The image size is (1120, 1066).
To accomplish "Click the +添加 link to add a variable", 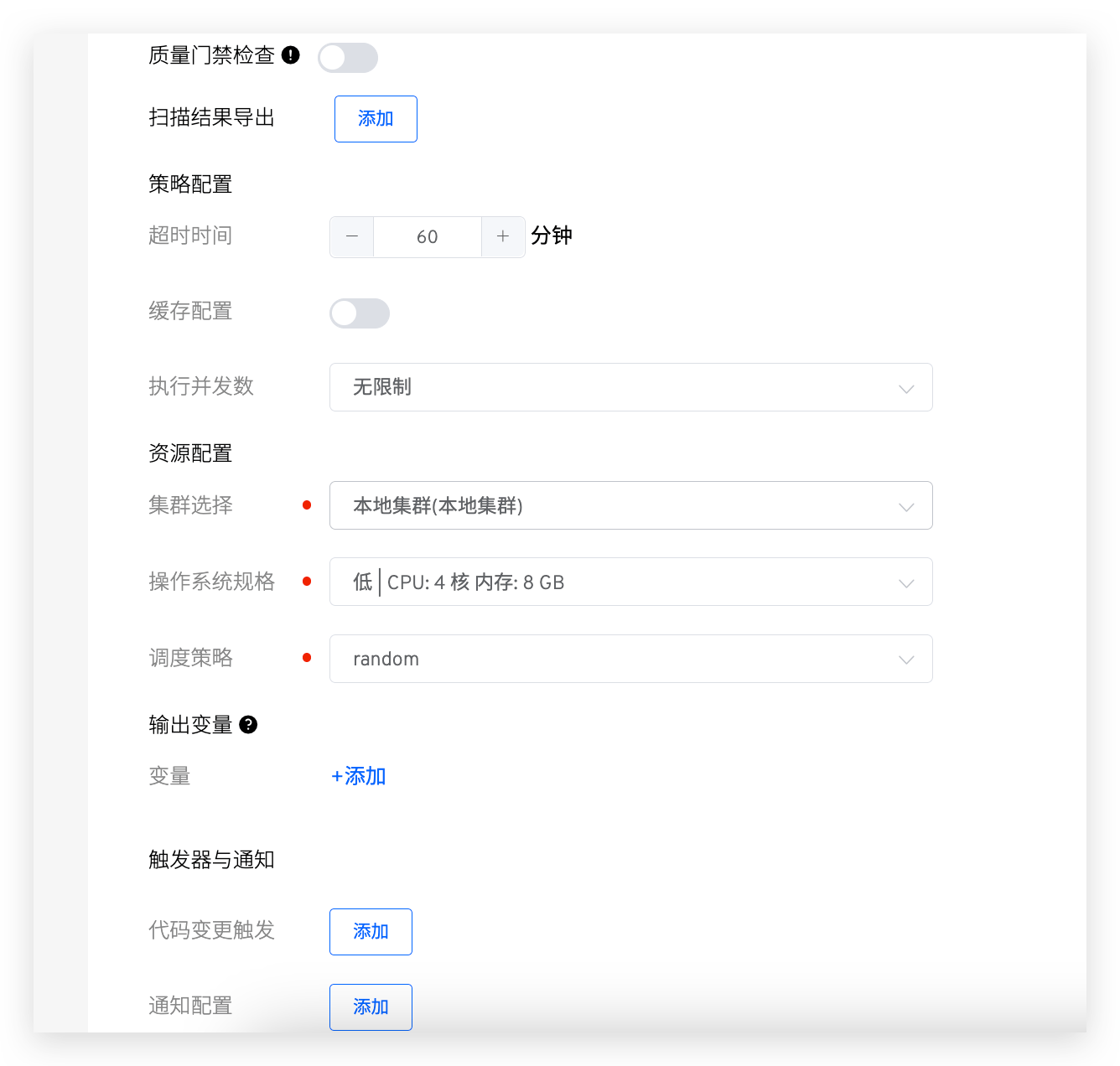I will 357,776.
